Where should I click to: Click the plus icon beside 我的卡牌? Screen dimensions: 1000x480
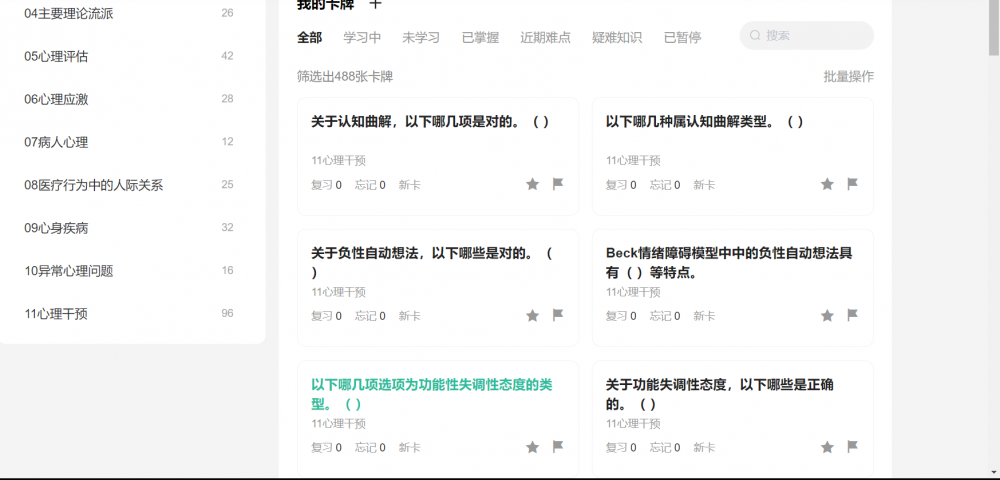click(x=376, y=3)
